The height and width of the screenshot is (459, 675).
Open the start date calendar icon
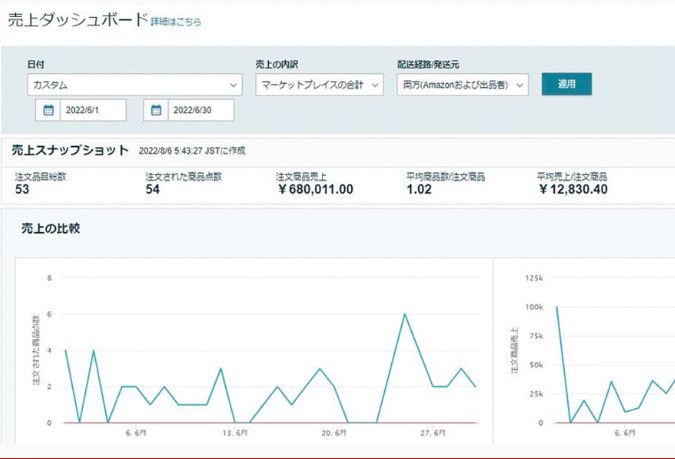[48, 110]
